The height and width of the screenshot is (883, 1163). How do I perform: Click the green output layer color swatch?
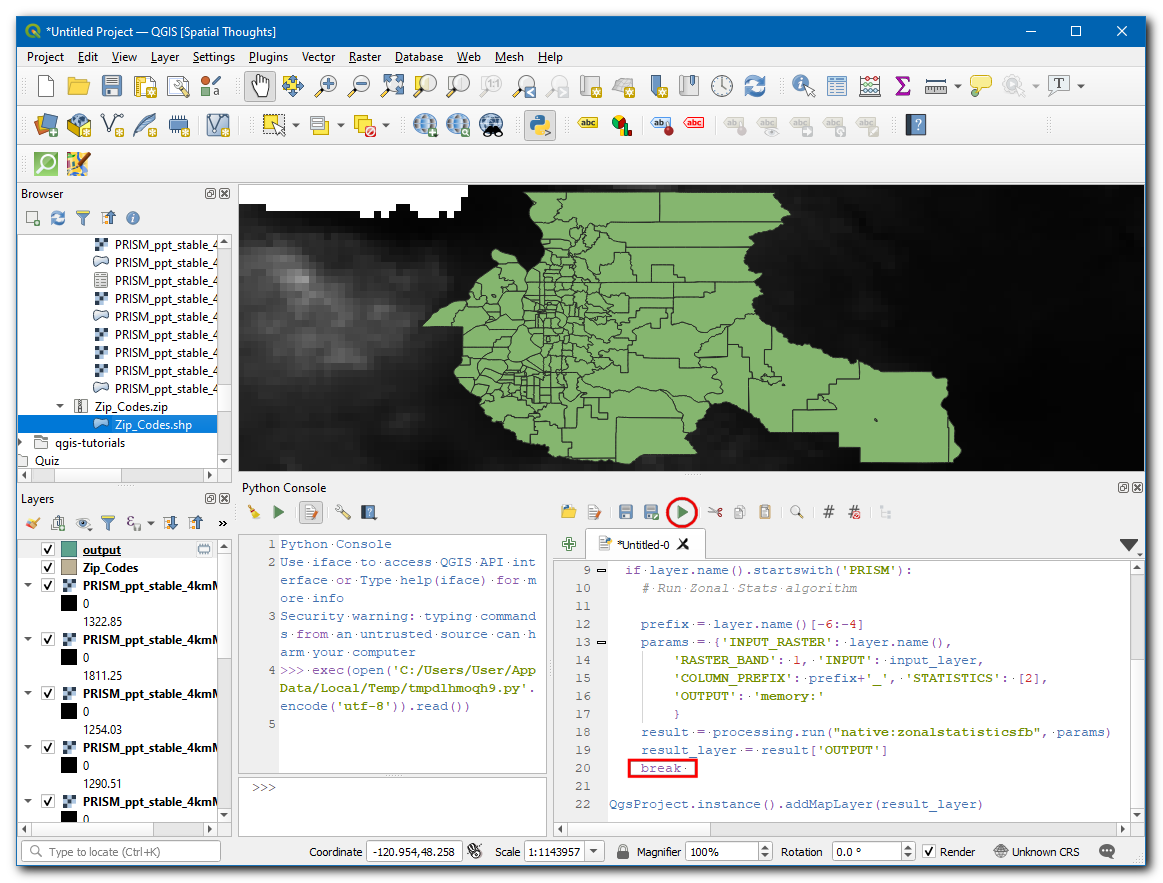(x=69, y=550)
